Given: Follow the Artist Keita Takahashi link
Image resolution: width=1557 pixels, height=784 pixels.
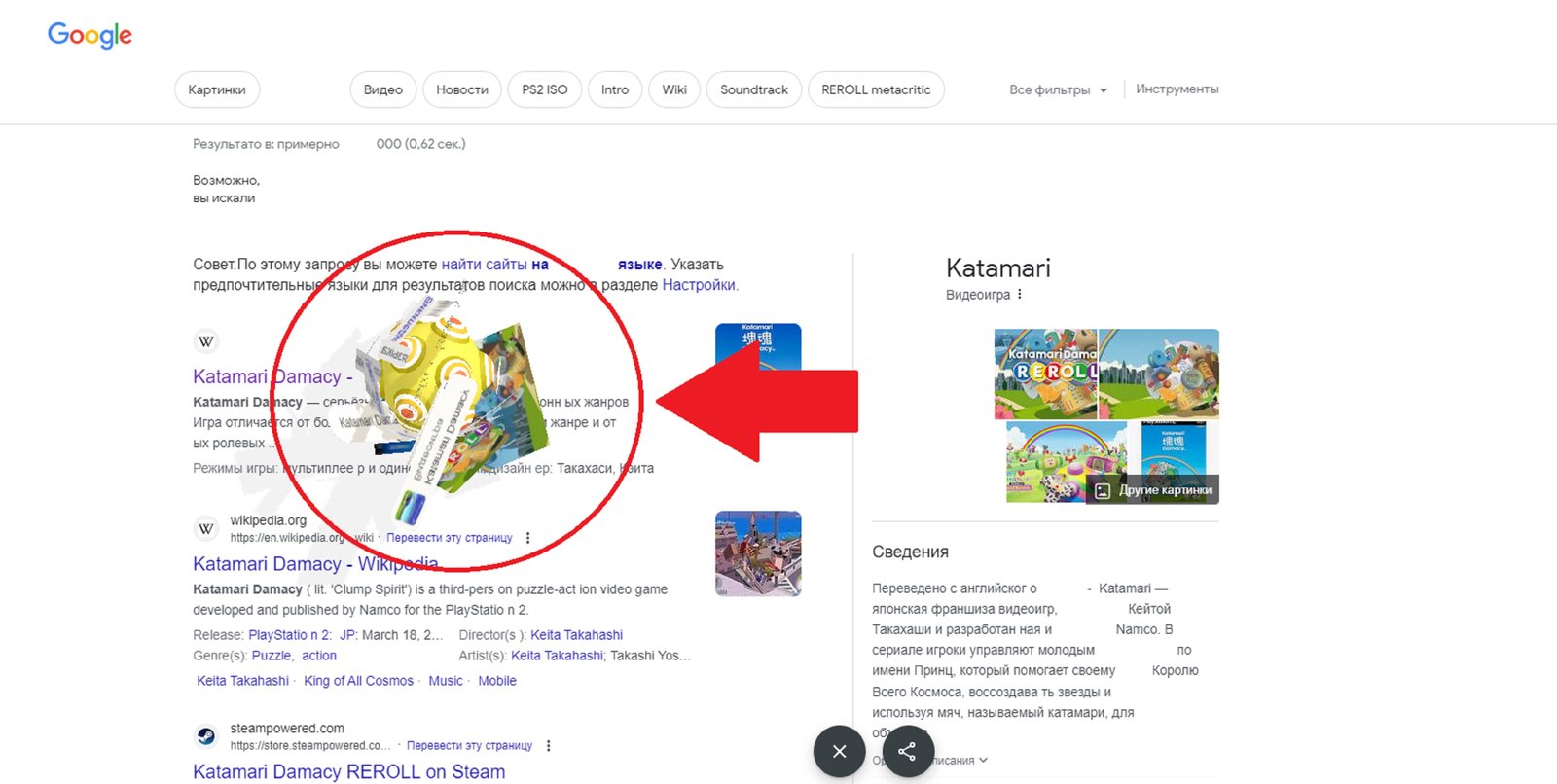Looking at the screenshot, I should point(557,656).
